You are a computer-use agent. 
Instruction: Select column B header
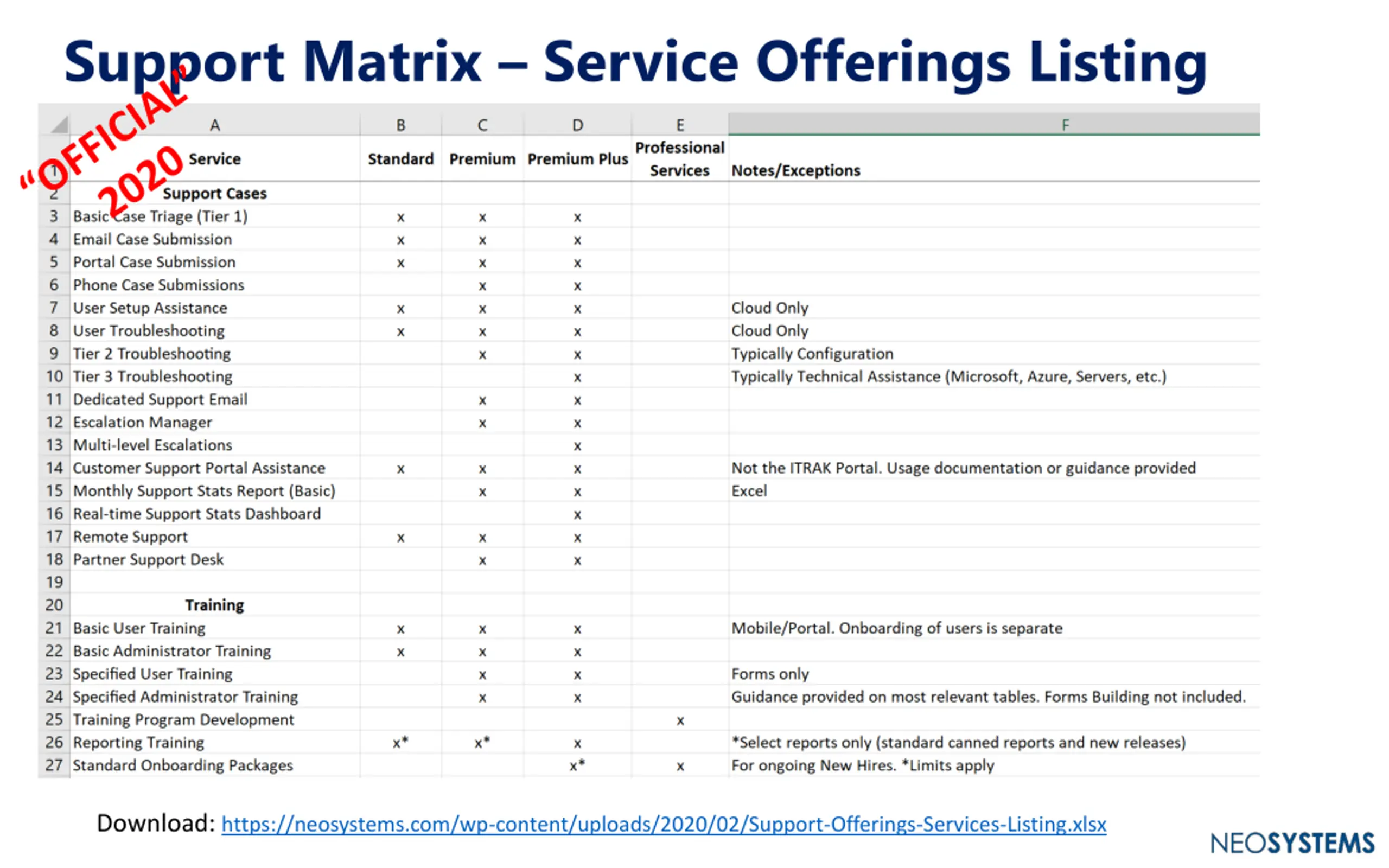click(400, 125)
